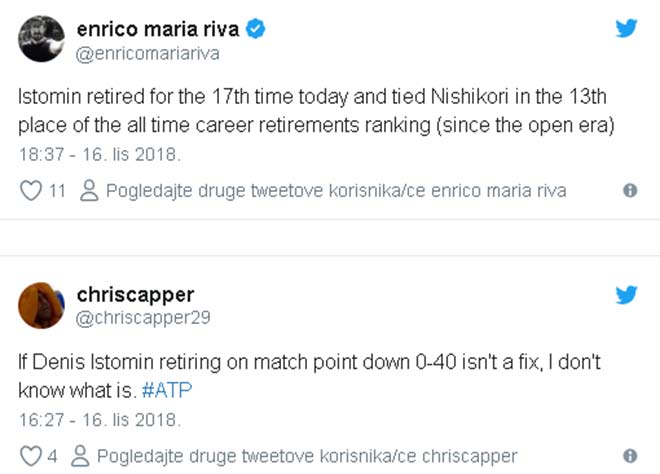
Task: Open timestamp 16:27 - 16. lis 2018
Action: click(100, 420)
